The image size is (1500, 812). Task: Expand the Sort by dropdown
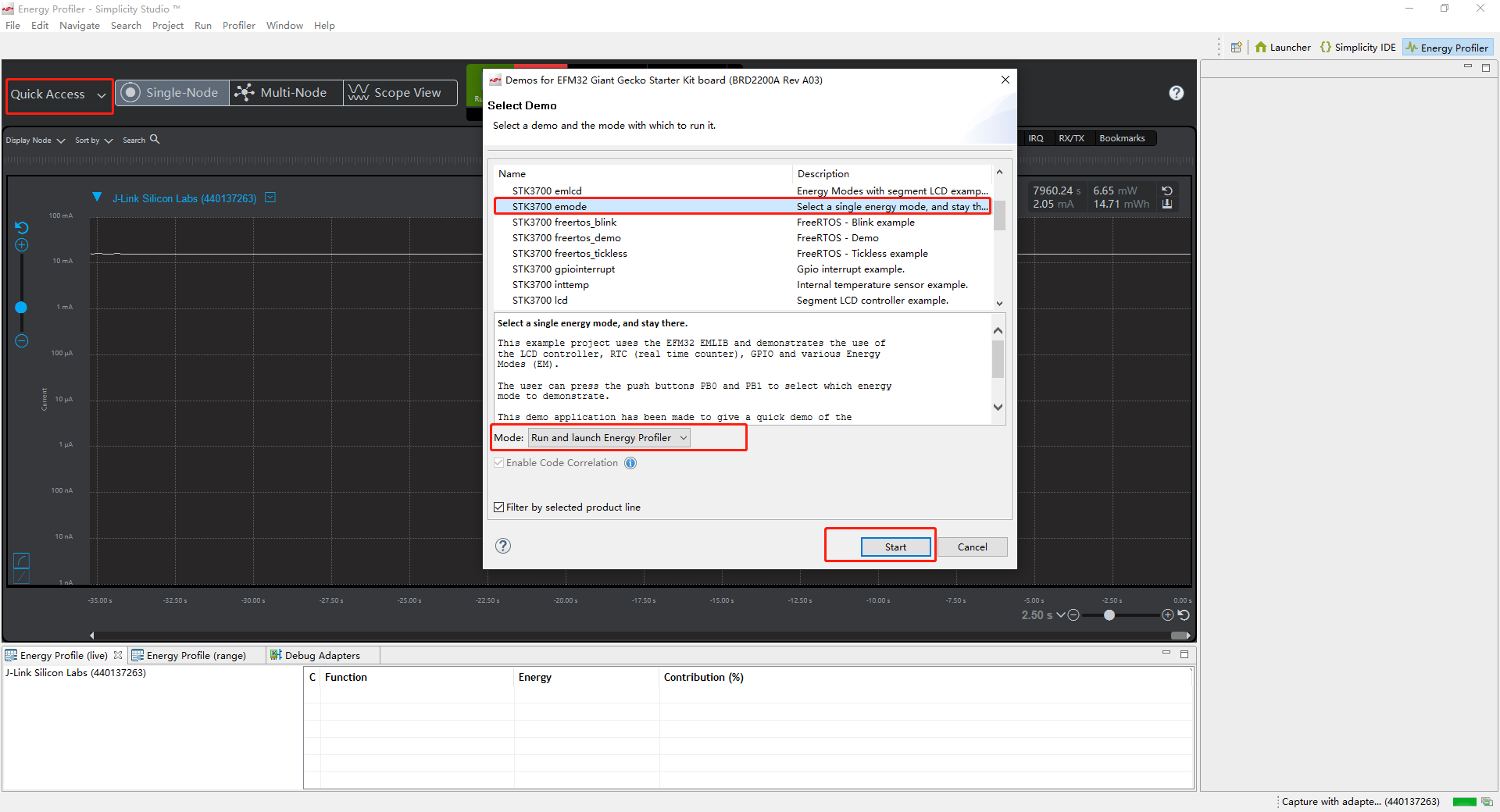click(94, 141)
